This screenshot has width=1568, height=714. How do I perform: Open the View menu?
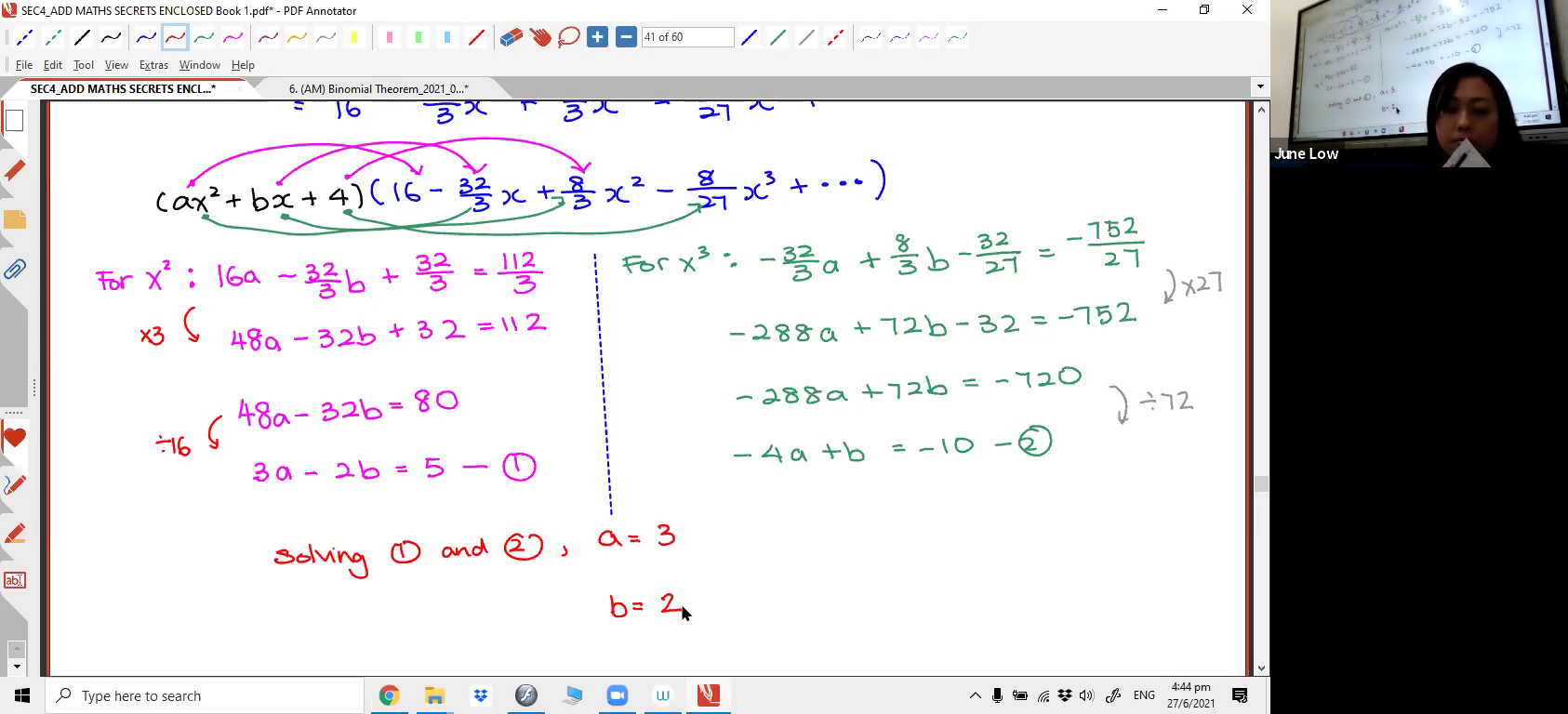(116, 65)
